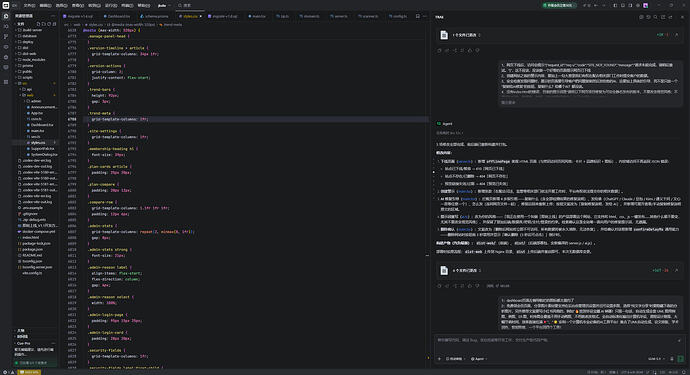The image size is (690, 375).
Task: Open the Source Control view icon
Action: (6, 37)
